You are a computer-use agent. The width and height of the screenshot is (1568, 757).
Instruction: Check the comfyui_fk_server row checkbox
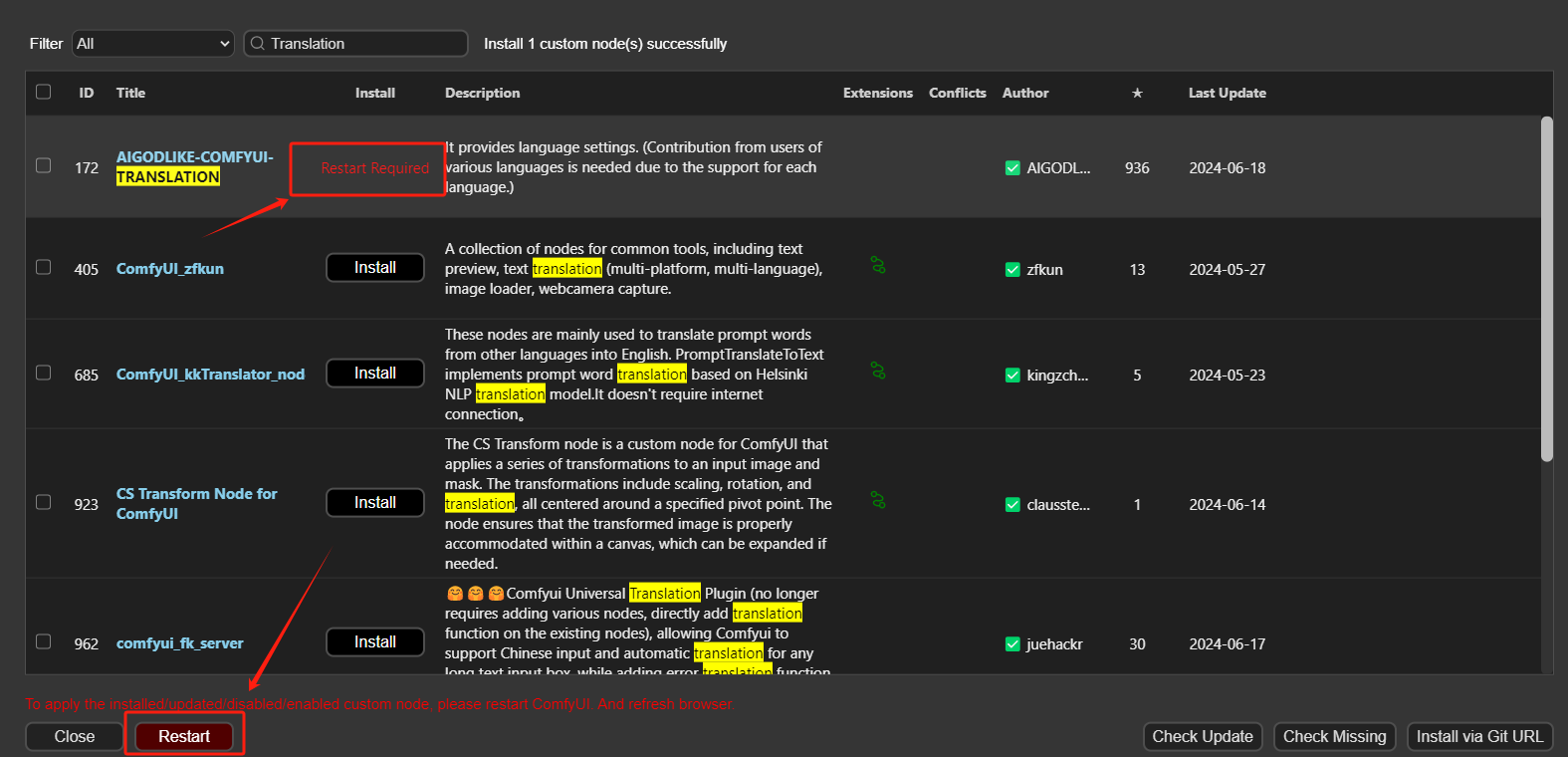coord(43,641)
